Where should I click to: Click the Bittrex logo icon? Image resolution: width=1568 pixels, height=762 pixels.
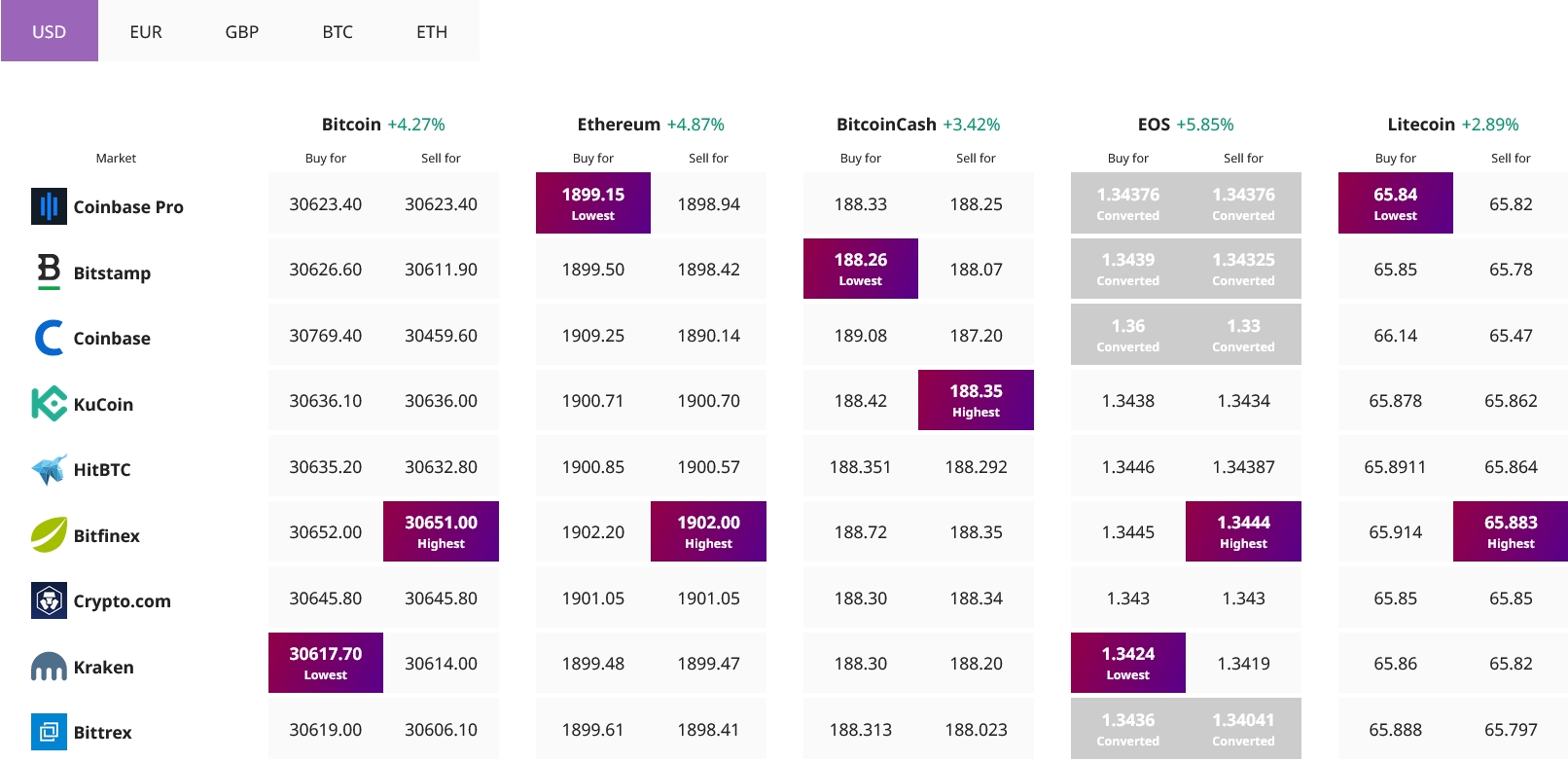(49, 732)
